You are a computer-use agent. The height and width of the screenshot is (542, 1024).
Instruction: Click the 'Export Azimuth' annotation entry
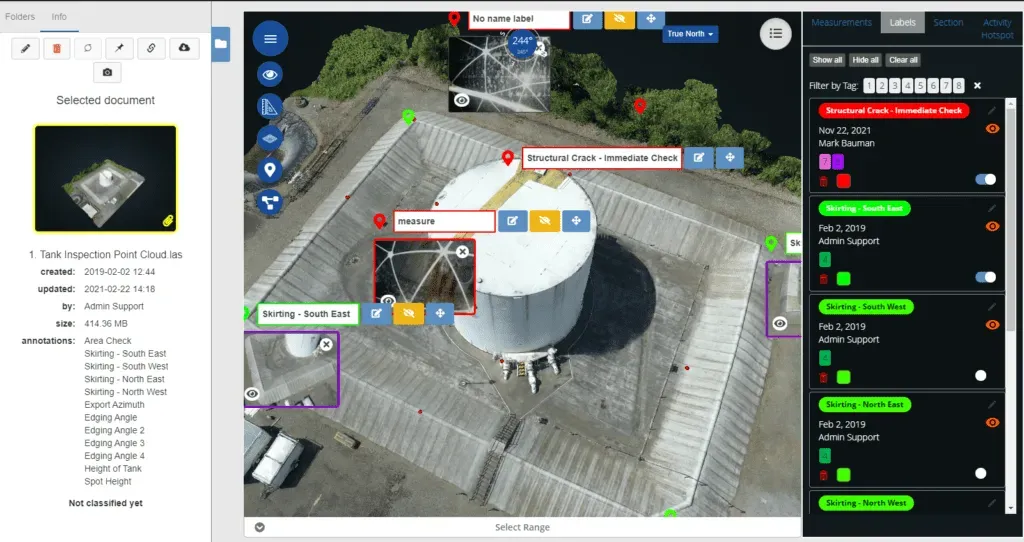coord(114,404)
